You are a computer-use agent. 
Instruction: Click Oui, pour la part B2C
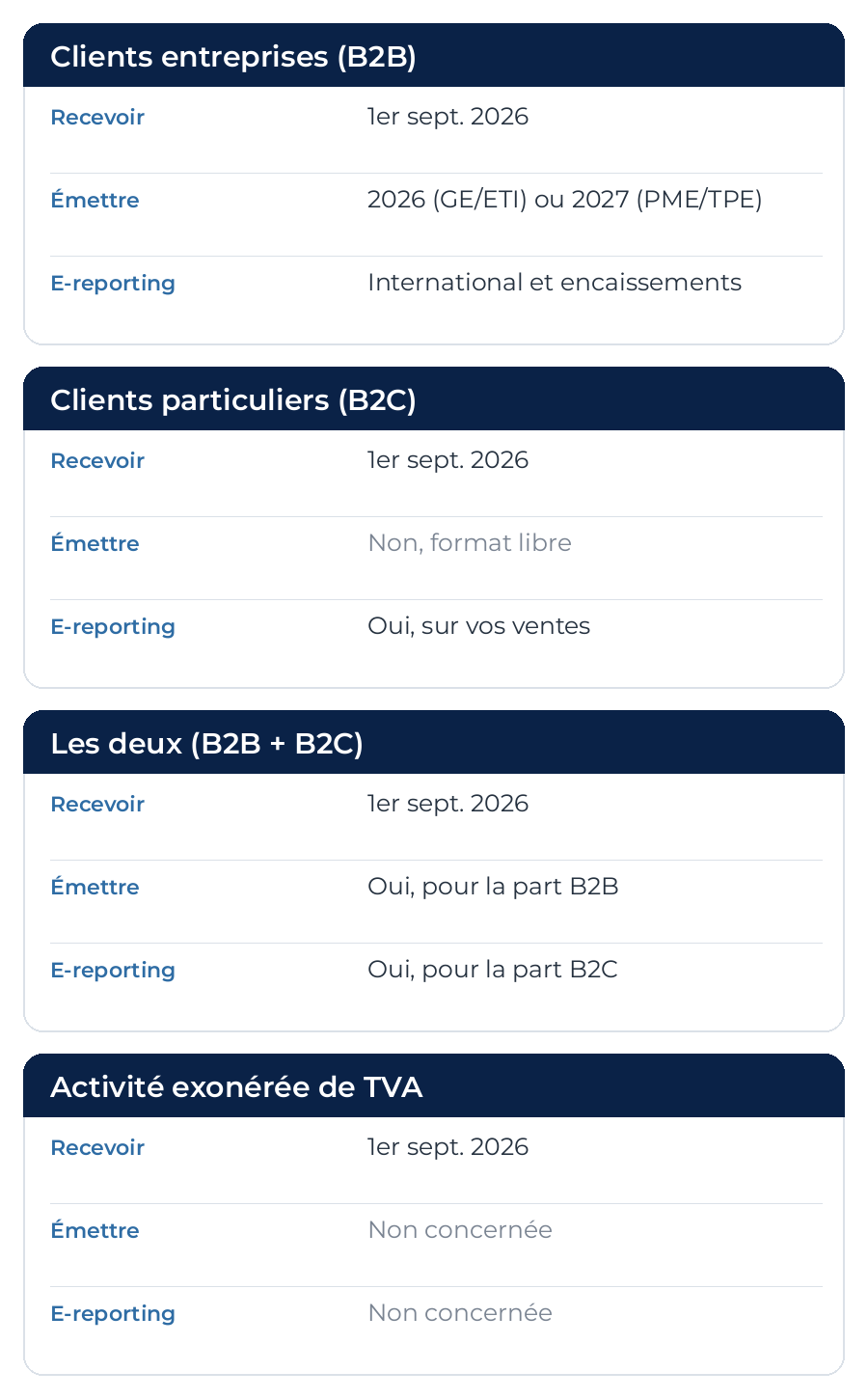[x=493, y=970]
